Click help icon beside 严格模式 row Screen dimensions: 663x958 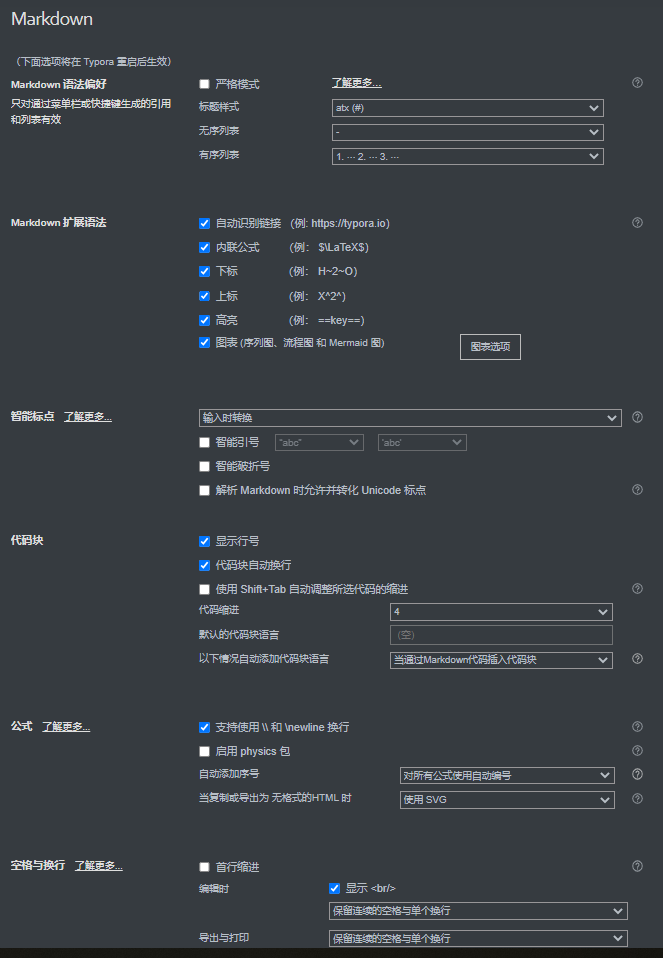point(637,83)
